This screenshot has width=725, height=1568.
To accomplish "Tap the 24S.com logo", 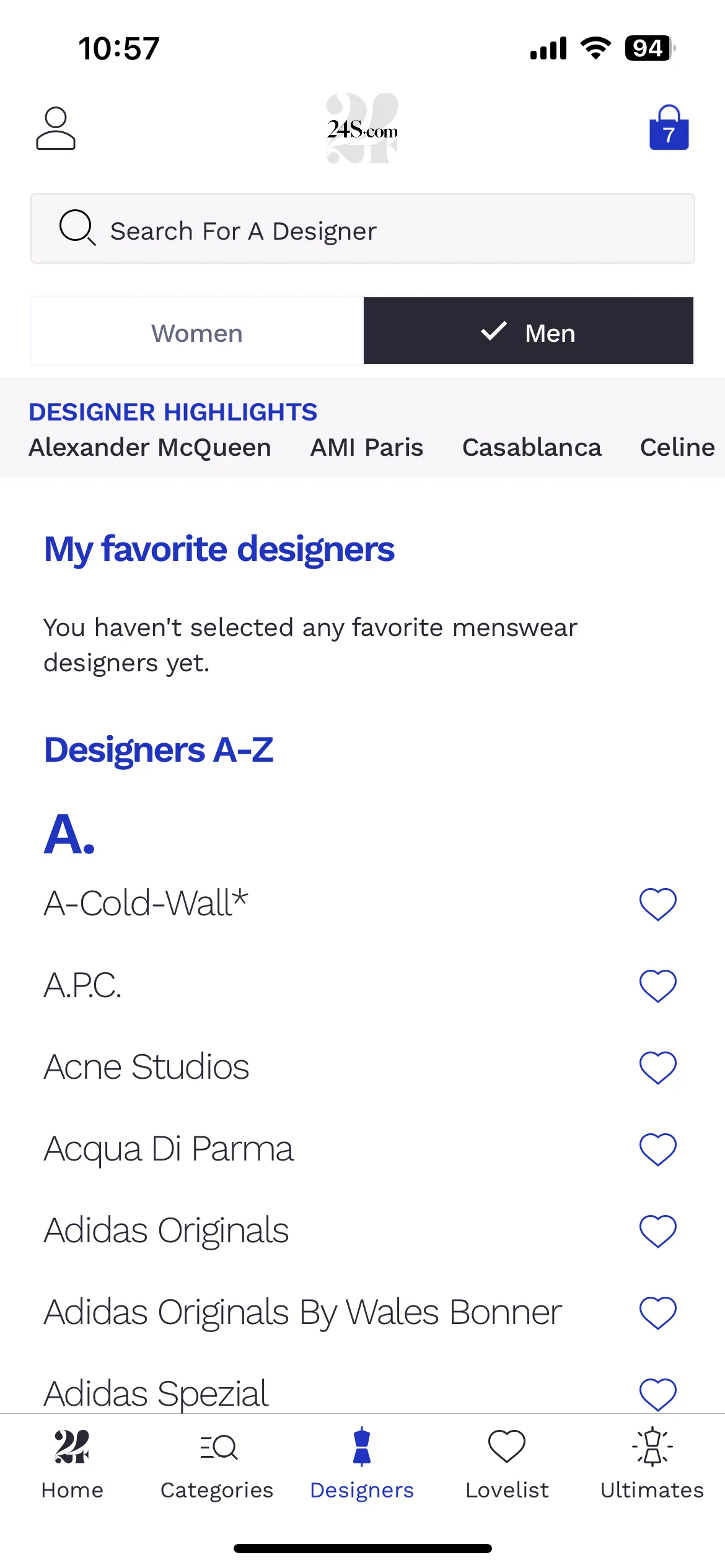I will [362, 129].
